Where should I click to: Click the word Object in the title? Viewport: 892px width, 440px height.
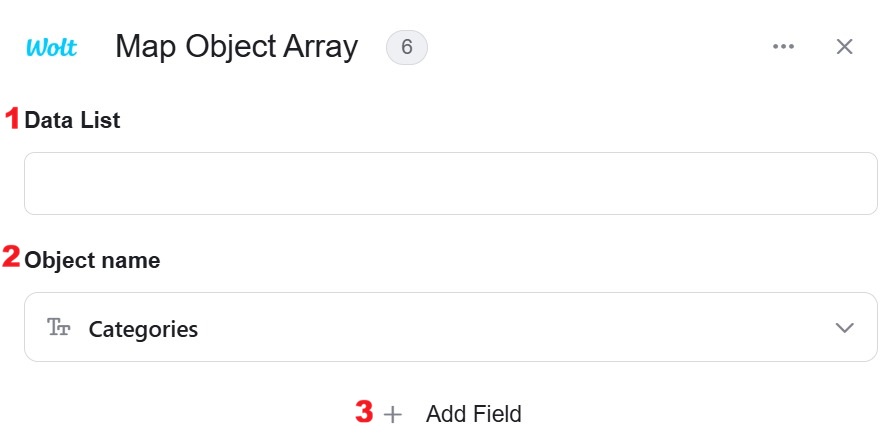(x=231, y=47)
